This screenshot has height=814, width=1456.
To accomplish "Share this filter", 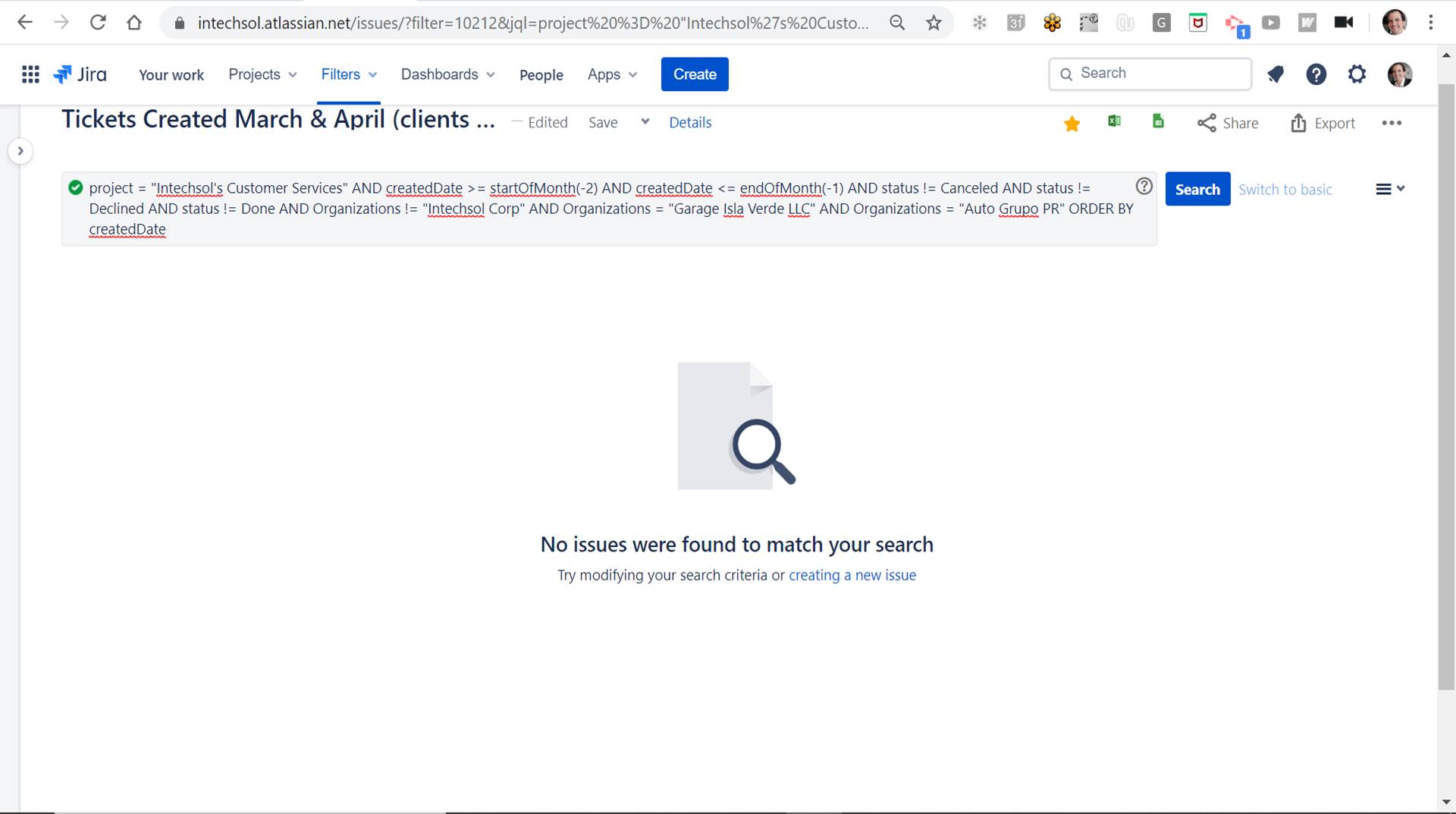I will point(1228,123).
